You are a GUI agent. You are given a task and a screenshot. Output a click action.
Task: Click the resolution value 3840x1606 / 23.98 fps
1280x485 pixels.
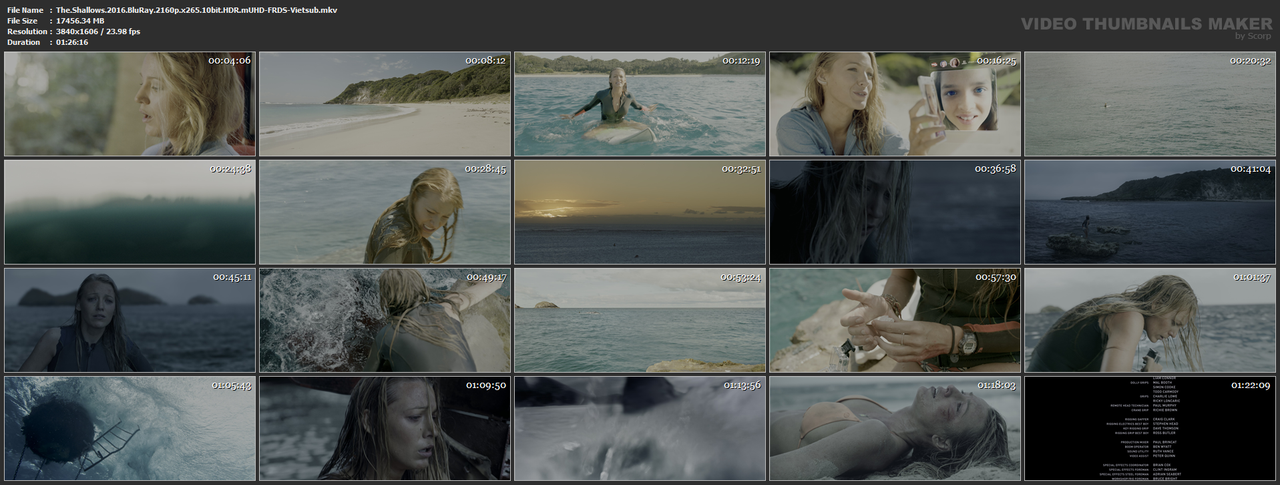98,32
